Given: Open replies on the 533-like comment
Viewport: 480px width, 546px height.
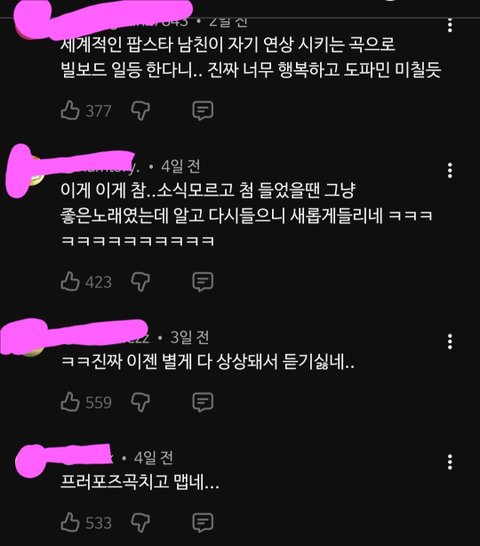Looking at the screenshot, I should tap(203, 522).
